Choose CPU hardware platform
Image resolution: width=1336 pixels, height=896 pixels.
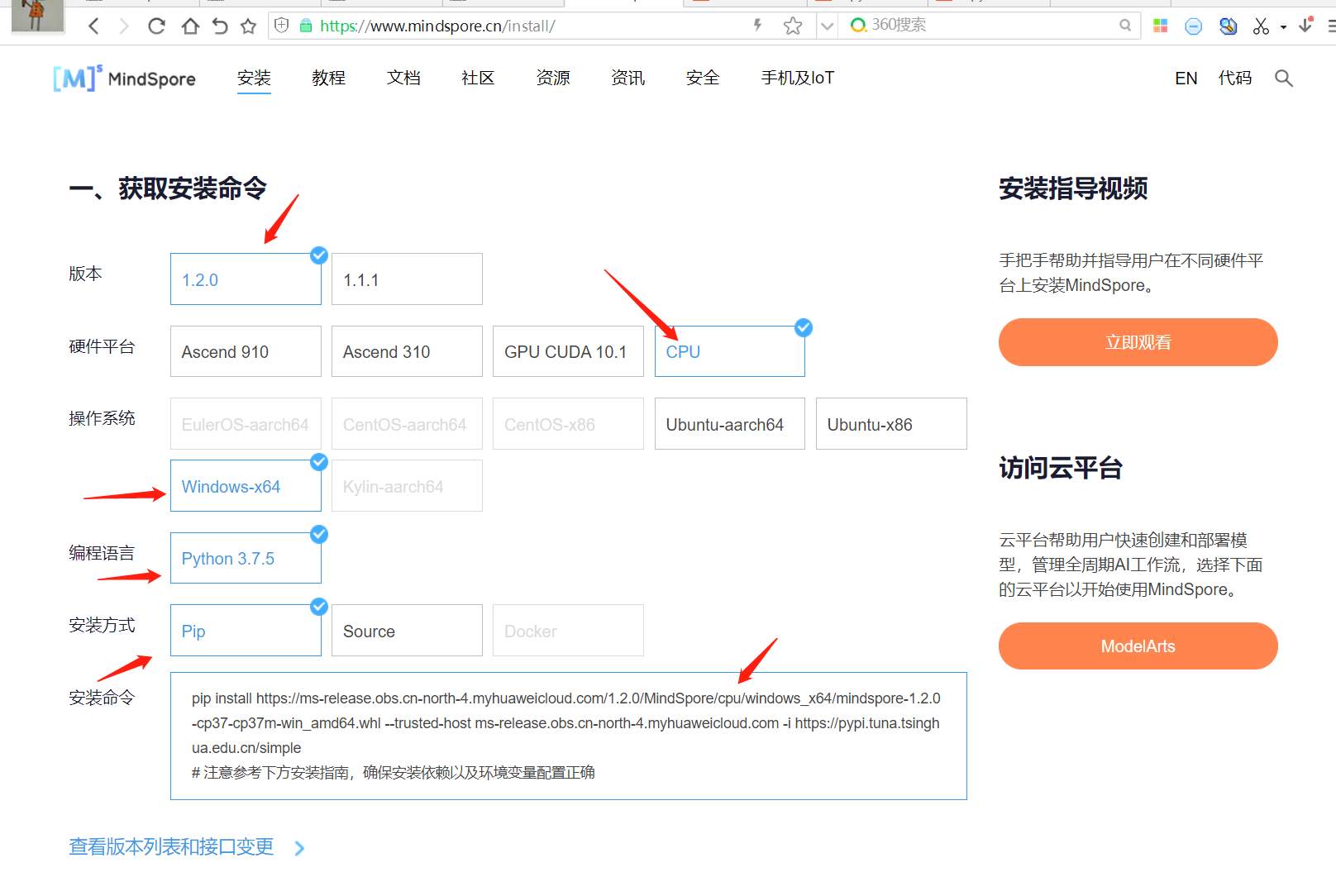pos(730,351)
